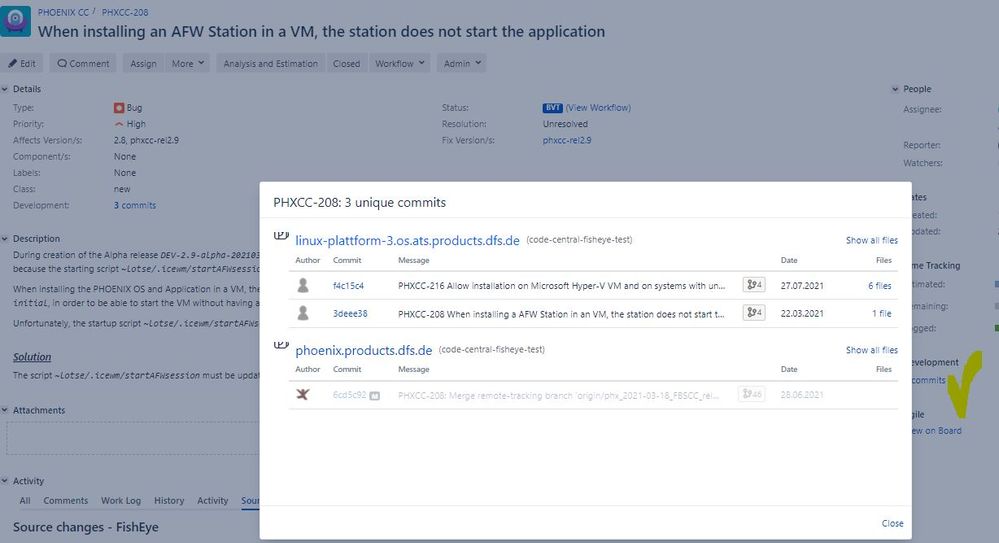Screen dimensions: 999x543
Task: Click the attachments drop zone area
Action: pyautogui.click(x=133, y=438)
